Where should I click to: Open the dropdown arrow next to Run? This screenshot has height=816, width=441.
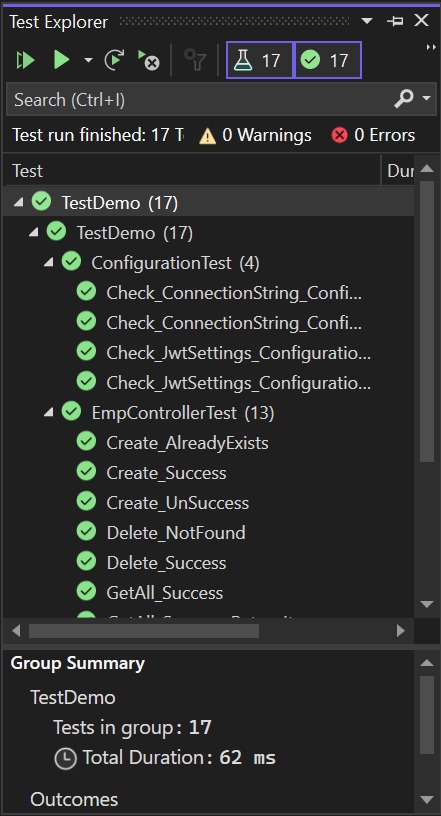pos(88,60)
